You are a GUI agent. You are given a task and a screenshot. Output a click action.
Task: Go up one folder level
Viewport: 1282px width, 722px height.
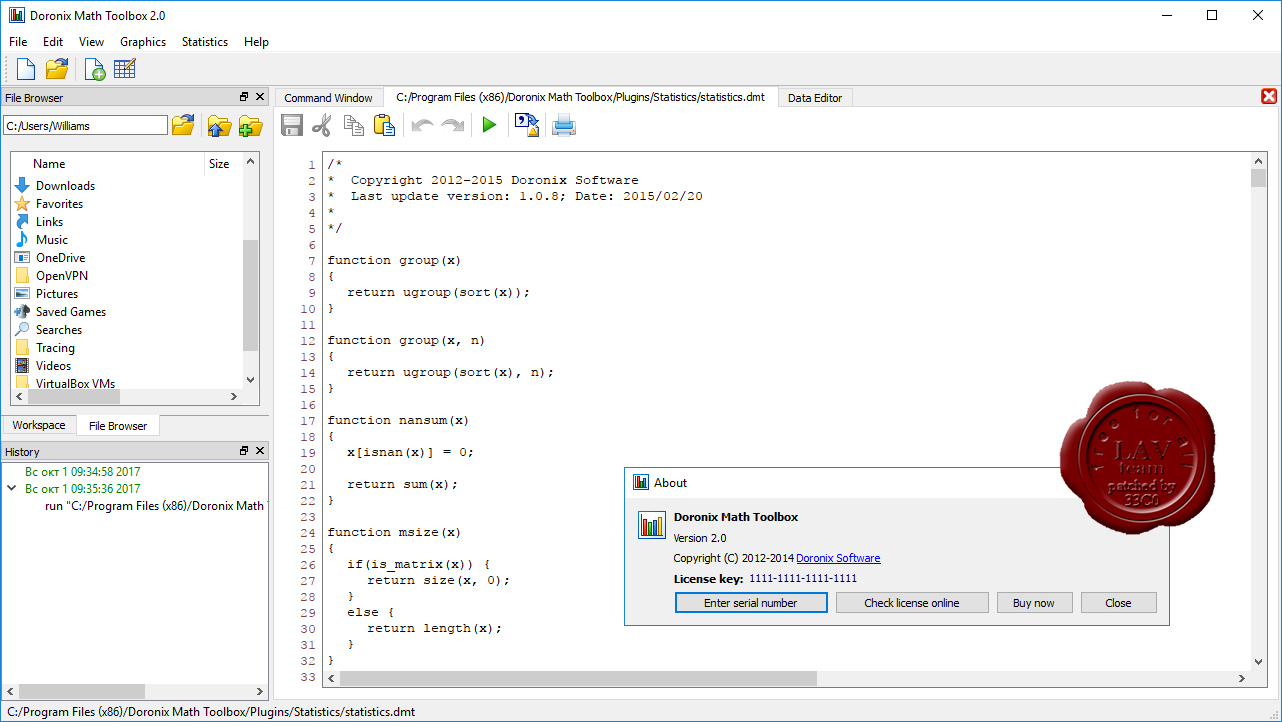[219, 125]
